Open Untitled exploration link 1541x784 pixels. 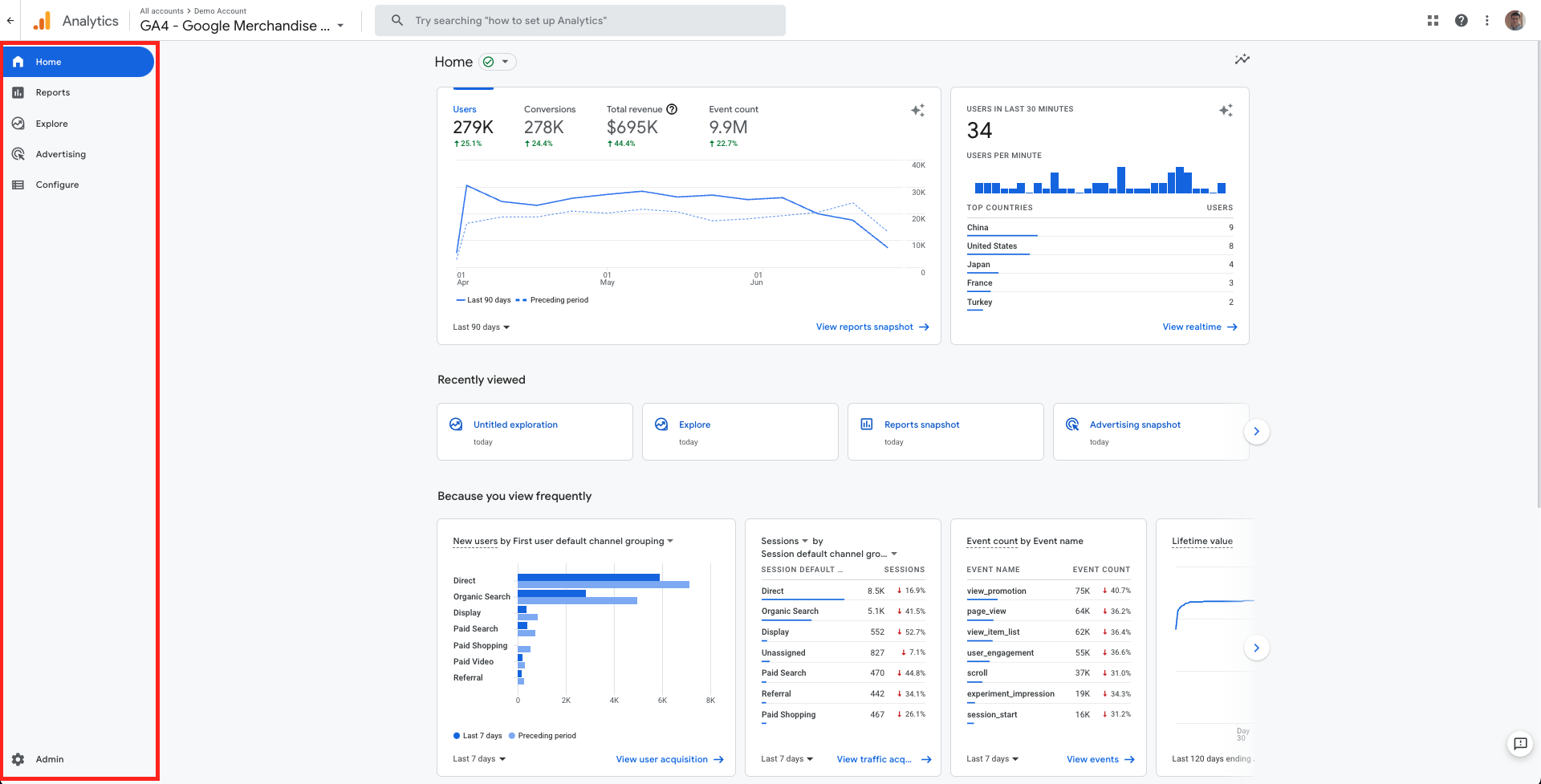tap(515, 424)
